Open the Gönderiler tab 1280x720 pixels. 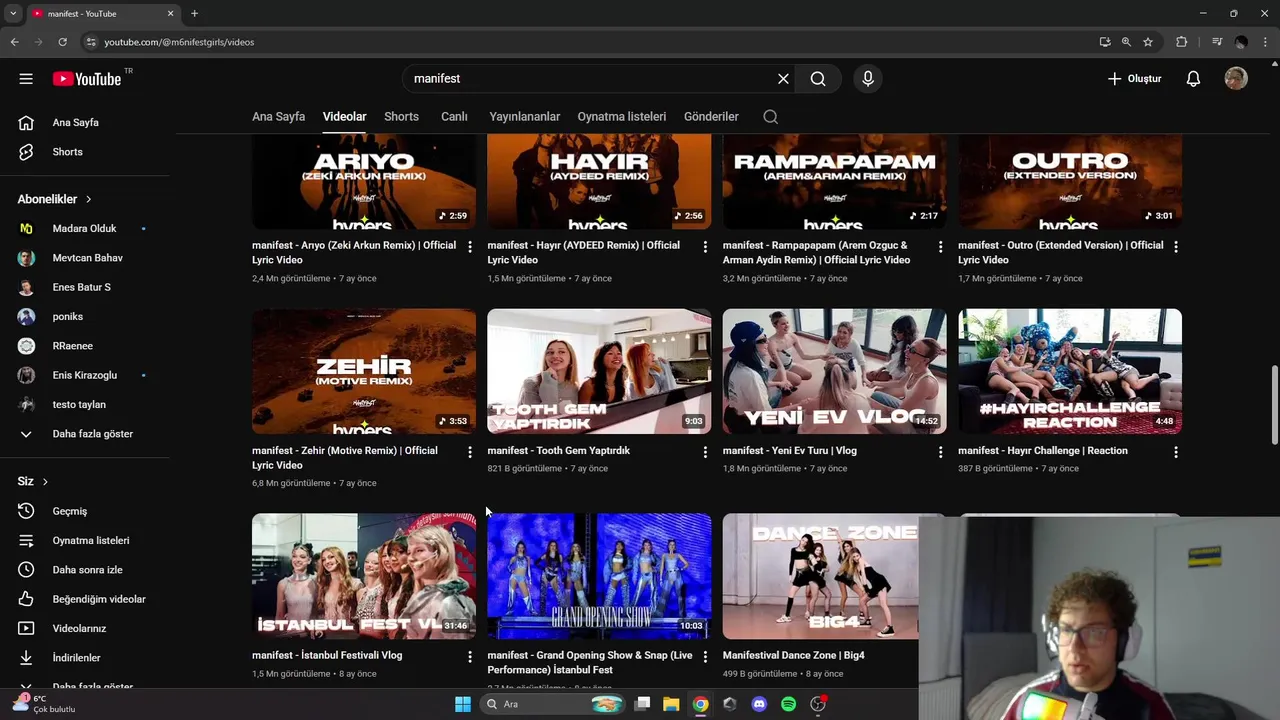711,117
